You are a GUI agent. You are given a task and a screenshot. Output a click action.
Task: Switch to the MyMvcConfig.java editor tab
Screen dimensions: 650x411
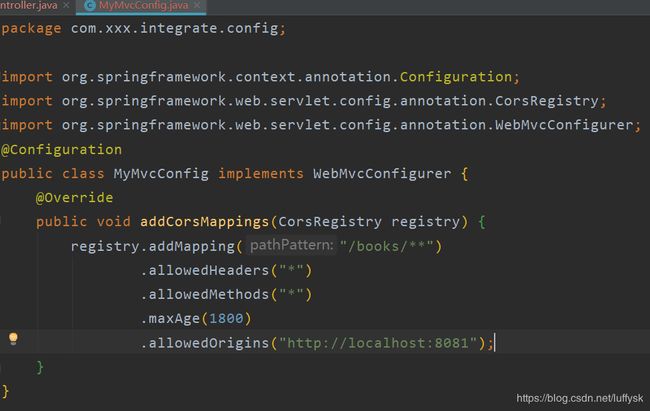(141, 6)
